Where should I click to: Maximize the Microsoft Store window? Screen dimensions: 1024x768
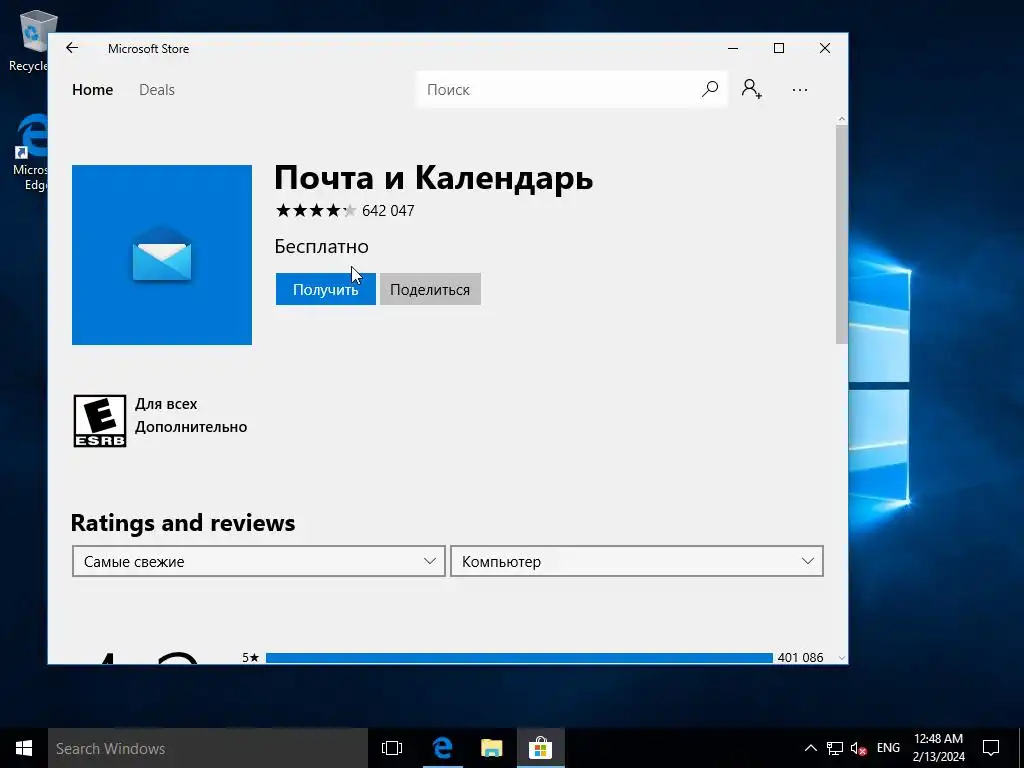point(778,48)
